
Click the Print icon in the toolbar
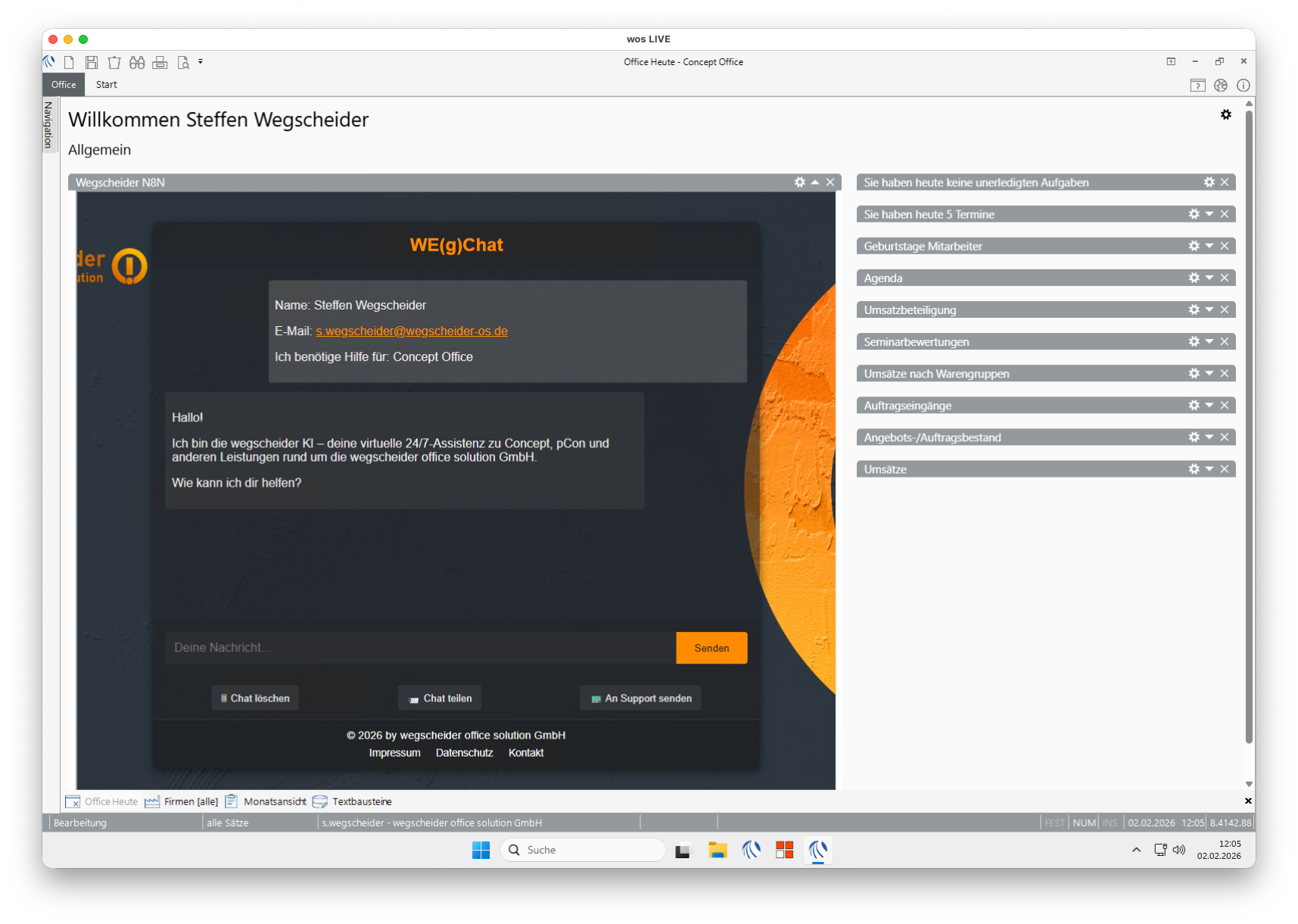click(160, 62)
